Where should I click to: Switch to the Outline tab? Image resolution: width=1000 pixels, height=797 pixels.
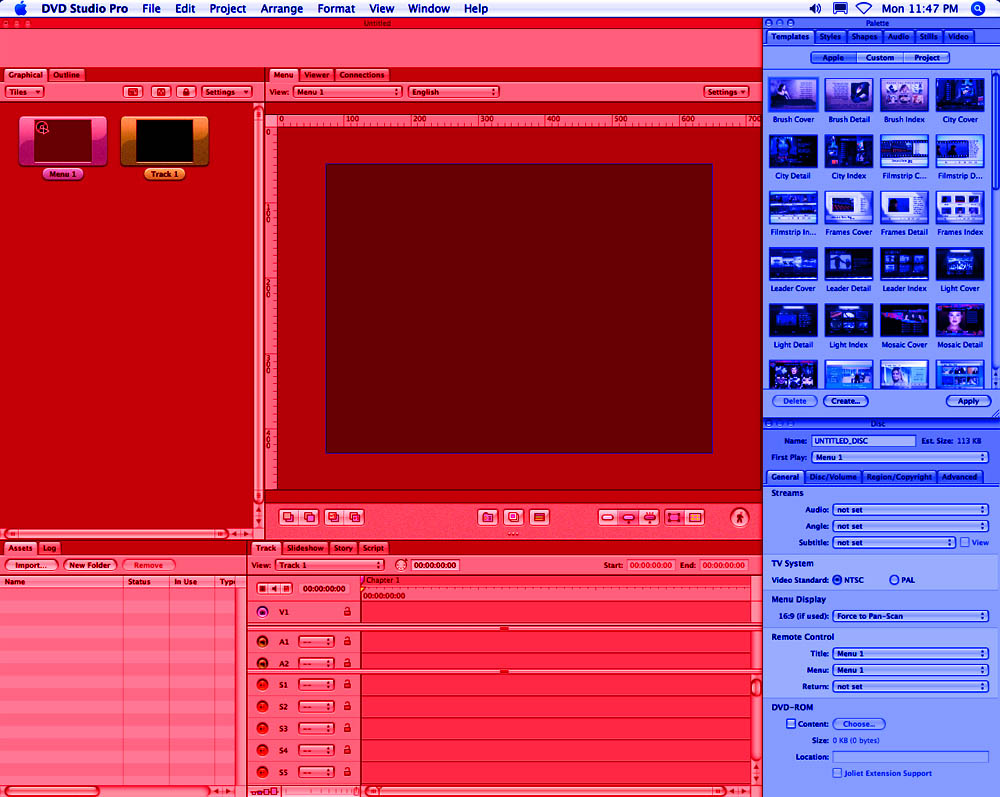(x=66, y=75)
